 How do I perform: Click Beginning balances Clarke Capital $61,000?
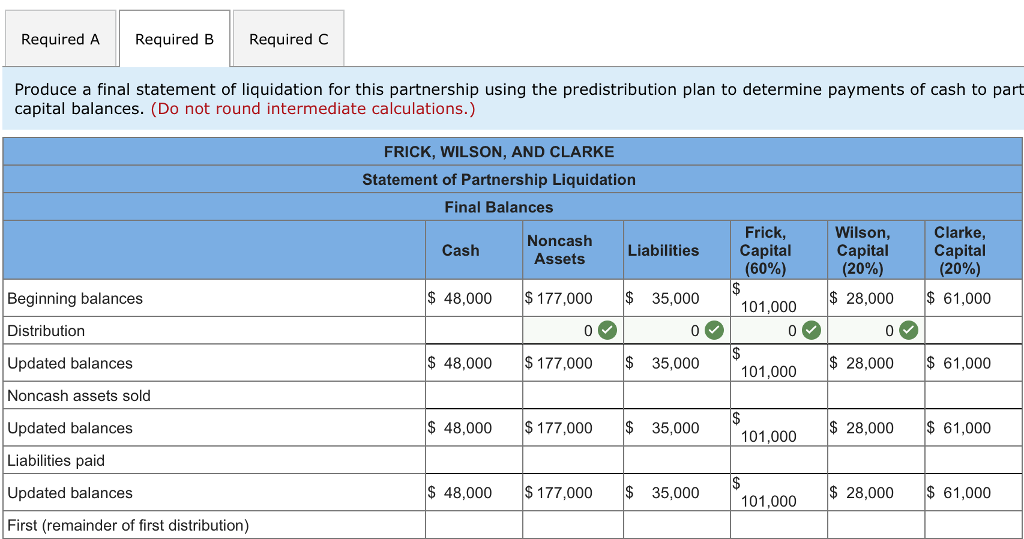click(959, 299)
